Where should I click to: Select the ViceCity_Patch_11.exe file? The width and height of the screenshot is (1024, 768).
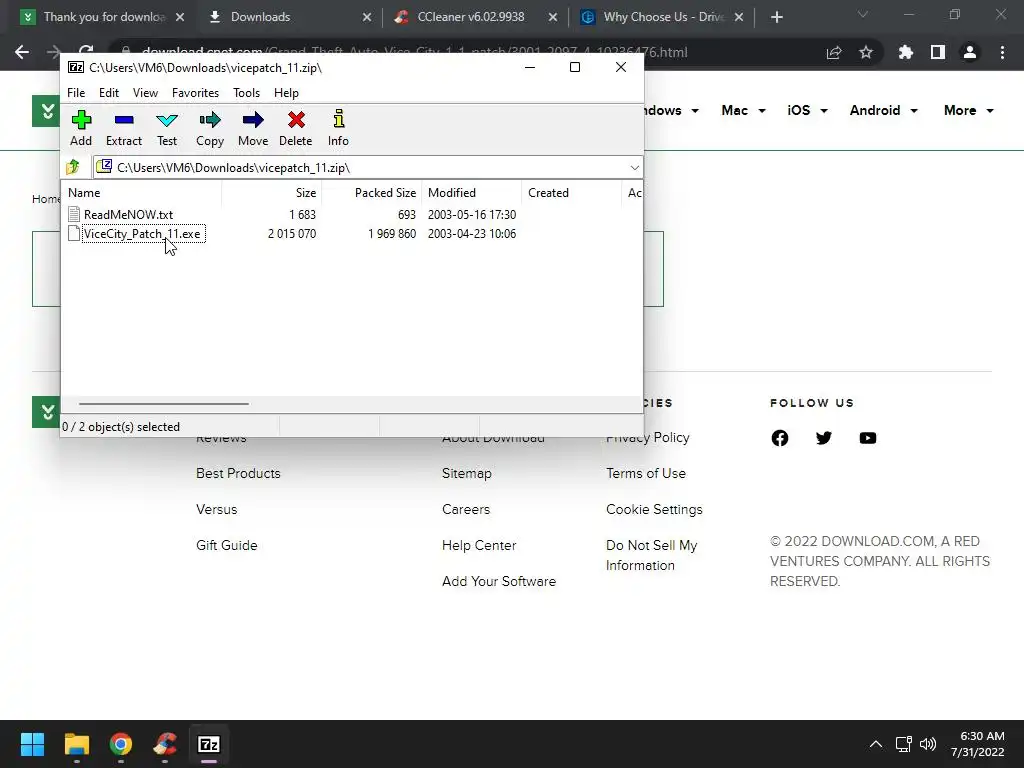(142, 234)
